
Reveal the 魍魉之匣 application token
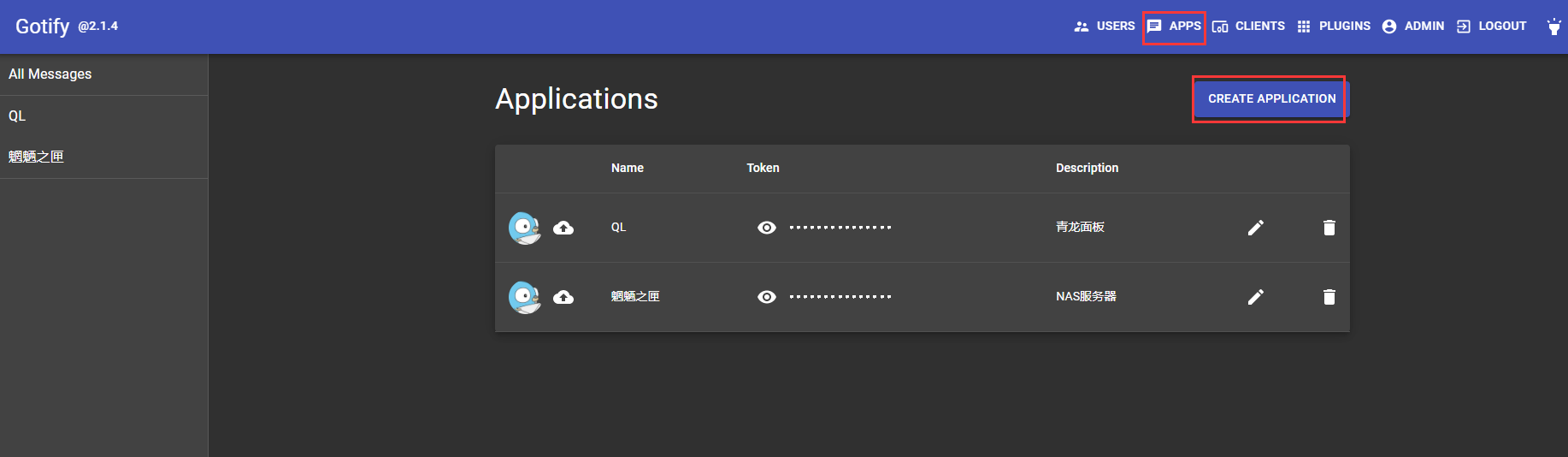pos(767,297)
